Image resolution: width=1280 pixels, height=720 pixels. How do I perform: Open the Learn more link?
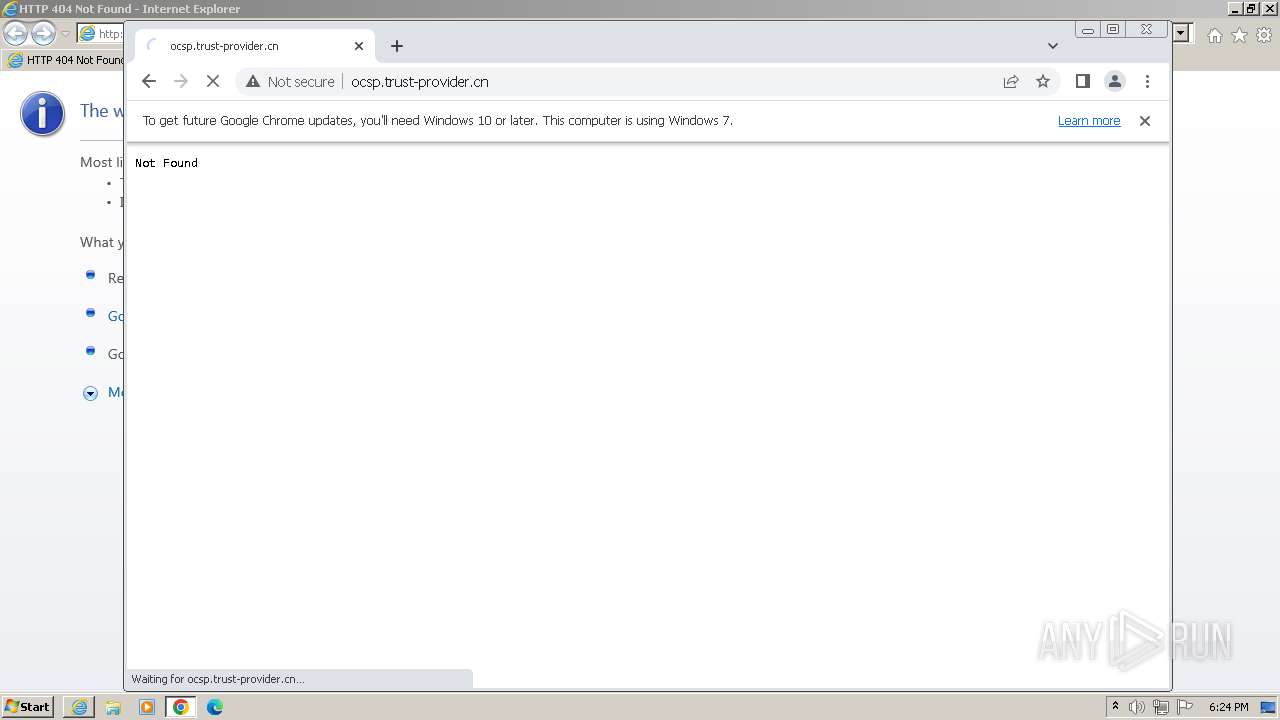(x=1089, y=121)
